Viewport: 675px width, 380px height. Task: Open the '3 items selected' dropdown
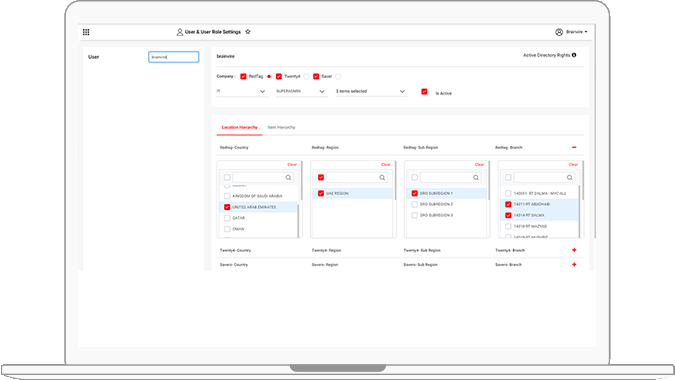371,91
